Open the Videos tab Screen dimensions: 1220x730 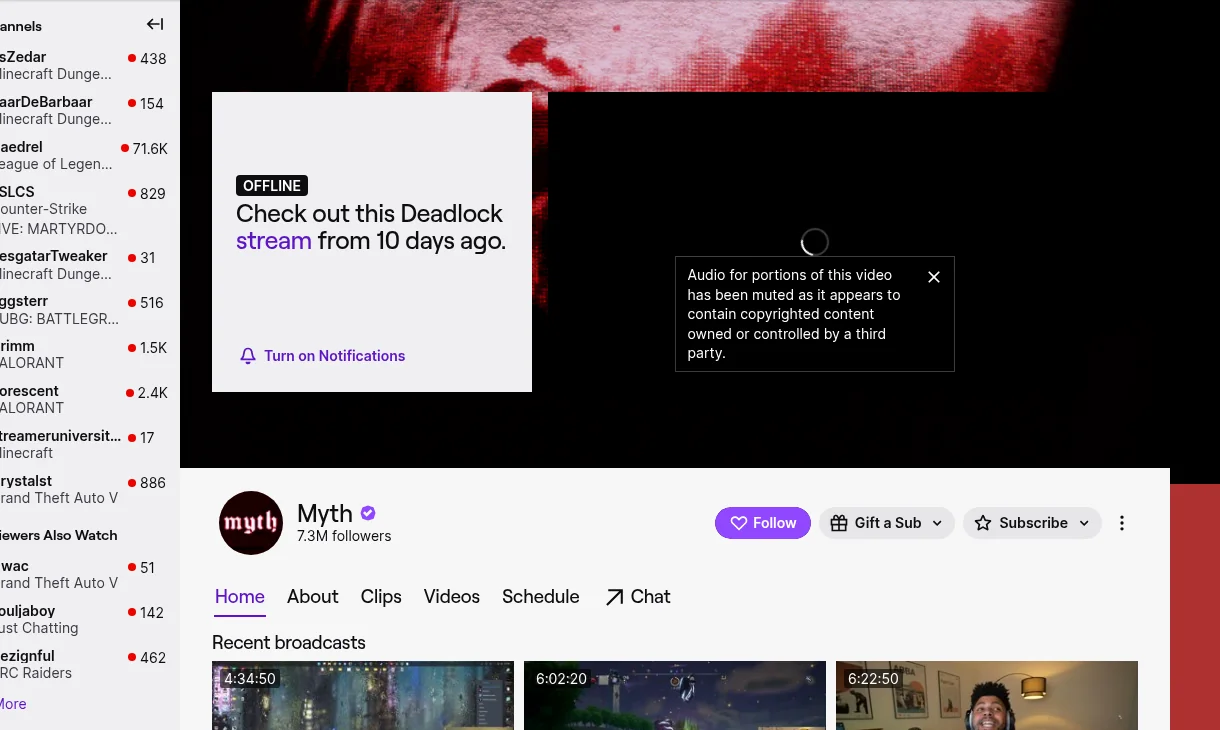(x=452, y=597)
